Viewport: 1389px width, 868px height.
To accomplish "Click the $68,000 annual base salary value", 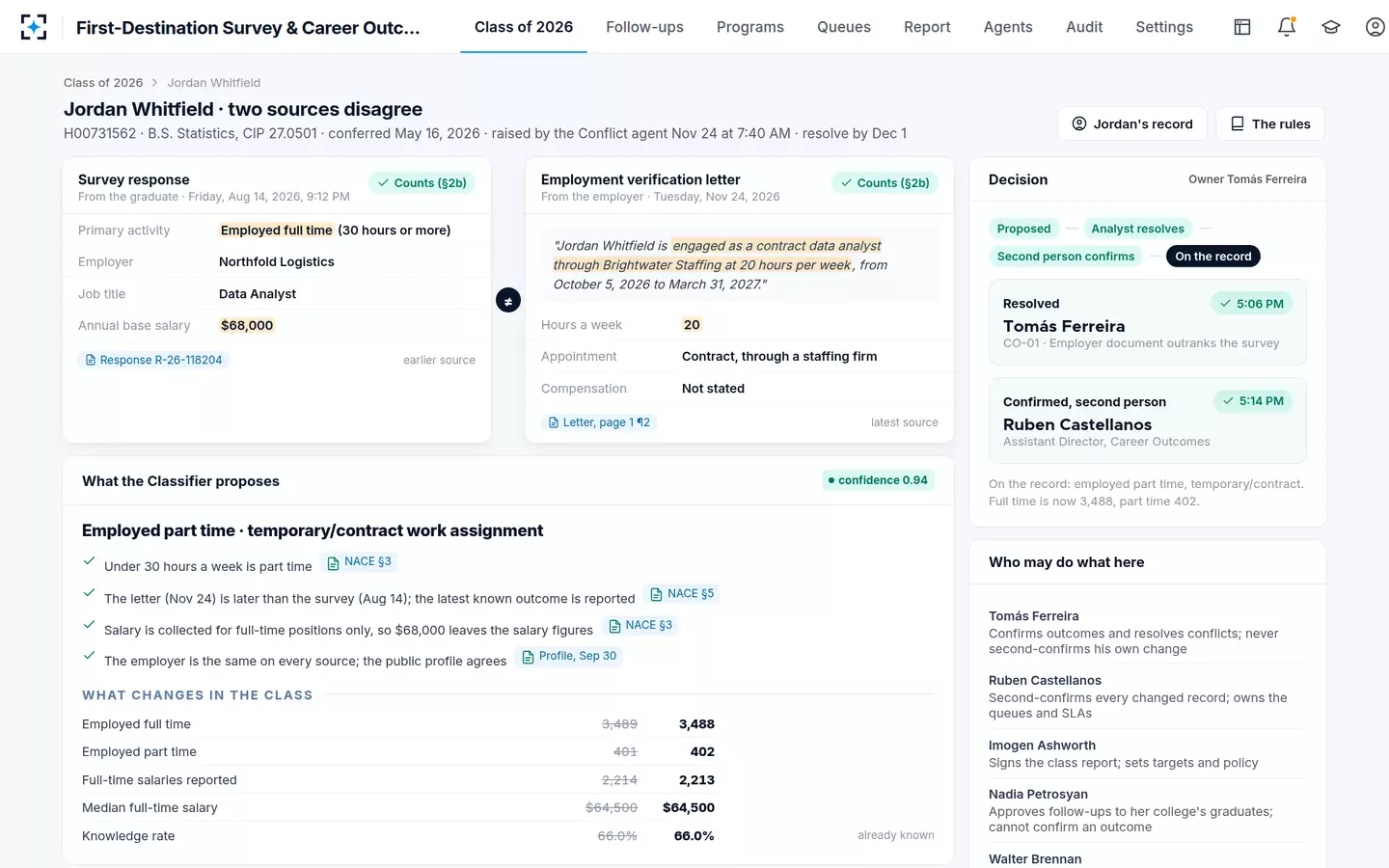I will click(x=247, y=326).
